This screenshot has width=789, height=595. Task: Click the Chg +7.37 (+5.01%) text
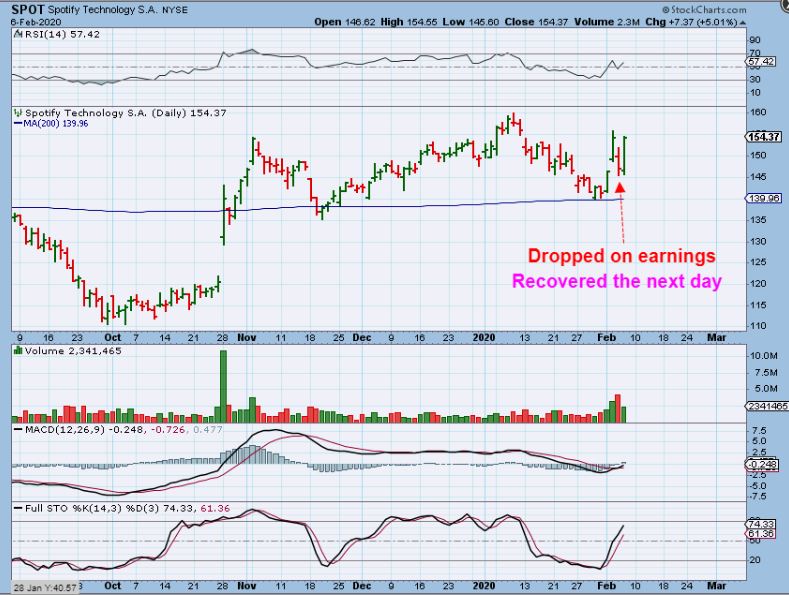pyautogui.click(x=691, y=22)
